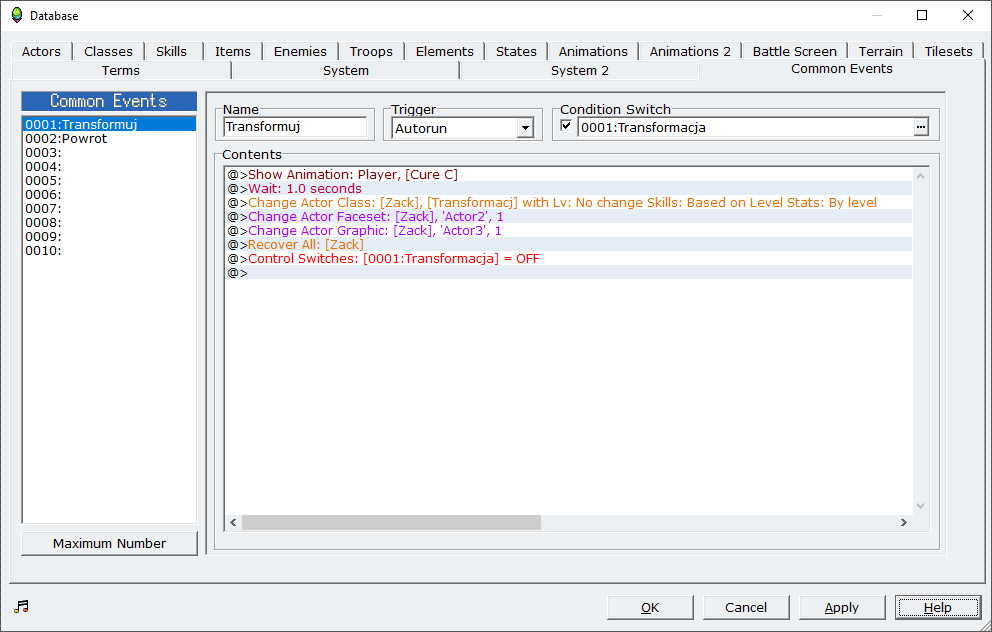Select the Change Actor Graphic command
This screenshot has width=992, height=632.
pos(569,230)
